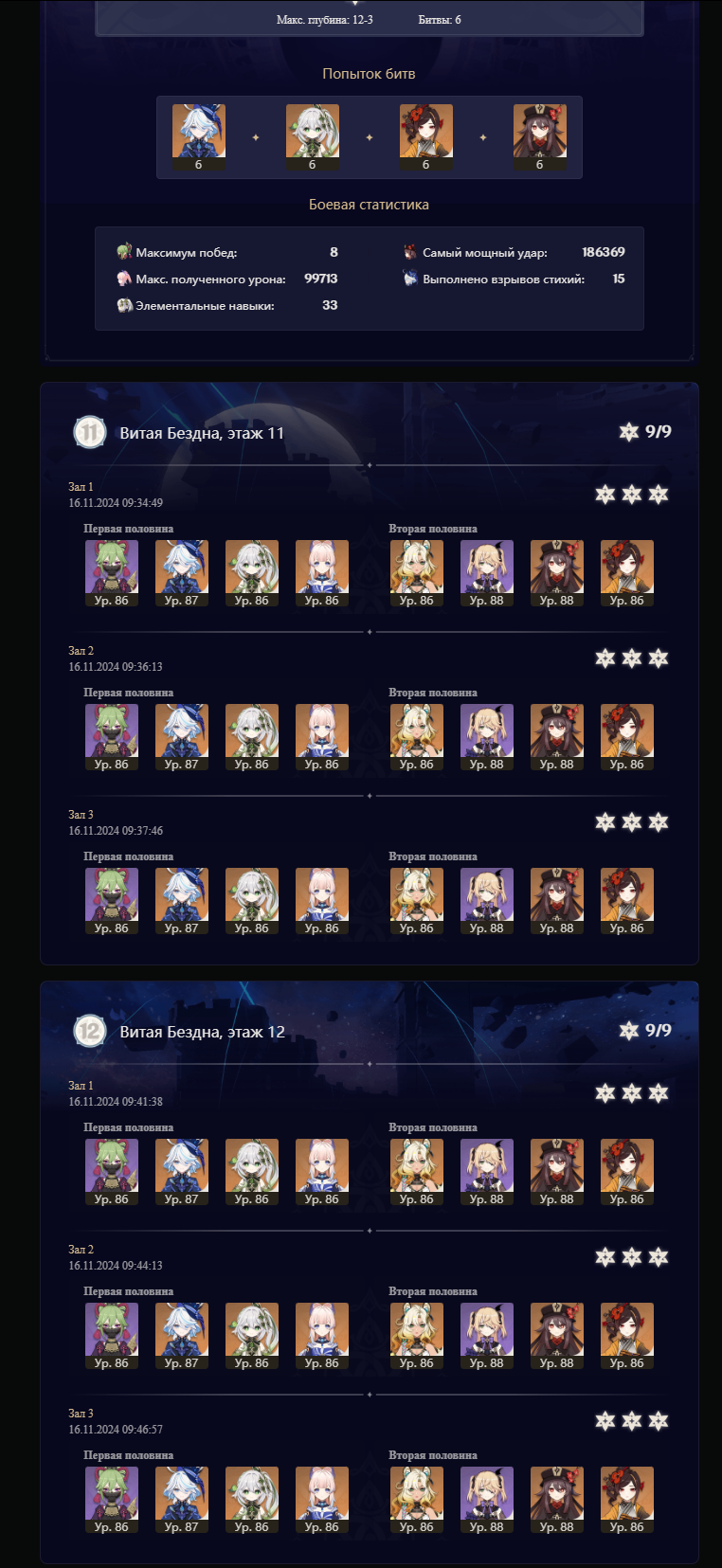The width and height of the screenshot is (722, 1568).
Task: Click the icon next to Выполнено взрывов стихий
Action: coord(410,279)
